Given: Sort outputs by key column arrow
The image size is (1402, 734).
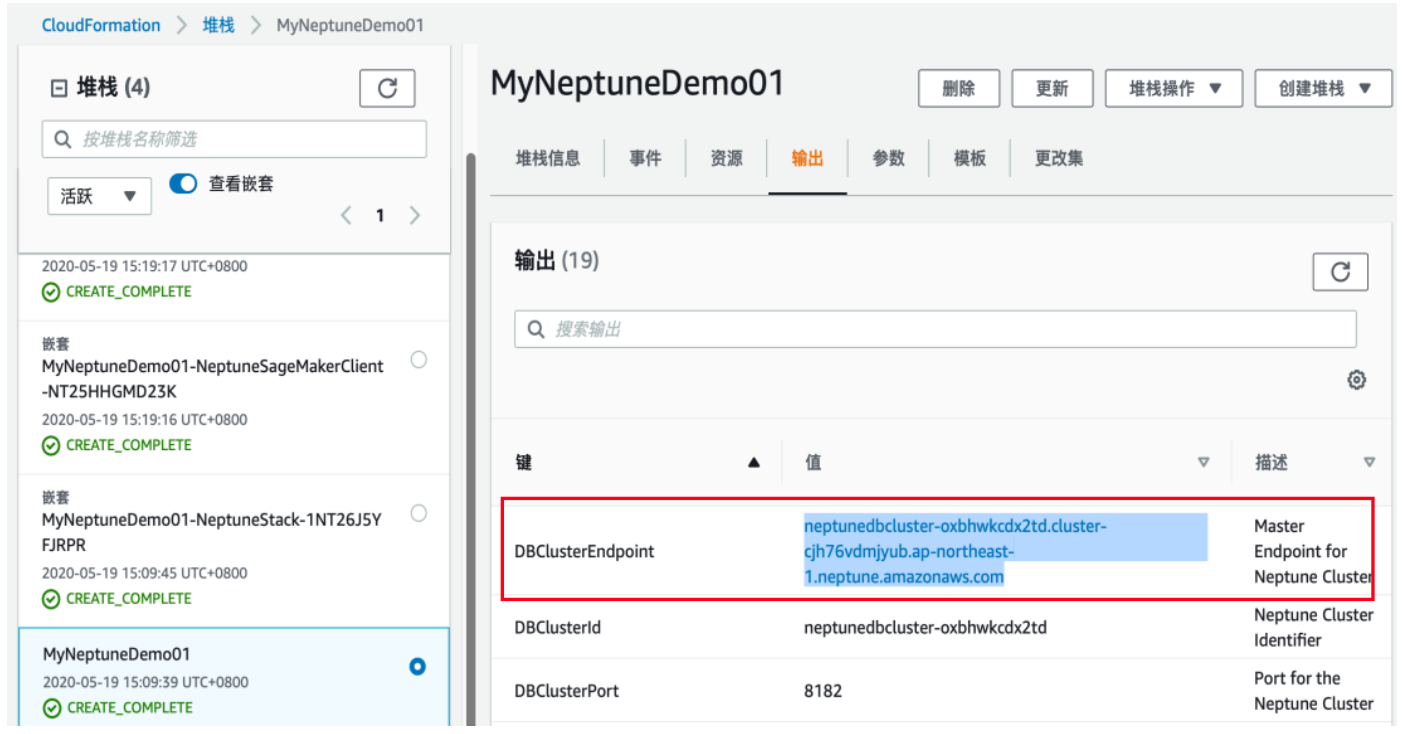Looking at the screenshot, I should (x=754, y=463).
